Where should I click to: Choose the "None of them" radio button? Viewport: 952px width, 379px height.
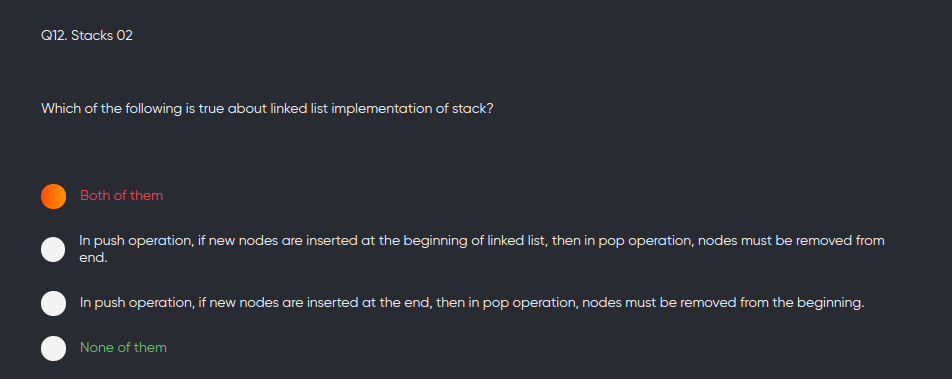(53, 348)
